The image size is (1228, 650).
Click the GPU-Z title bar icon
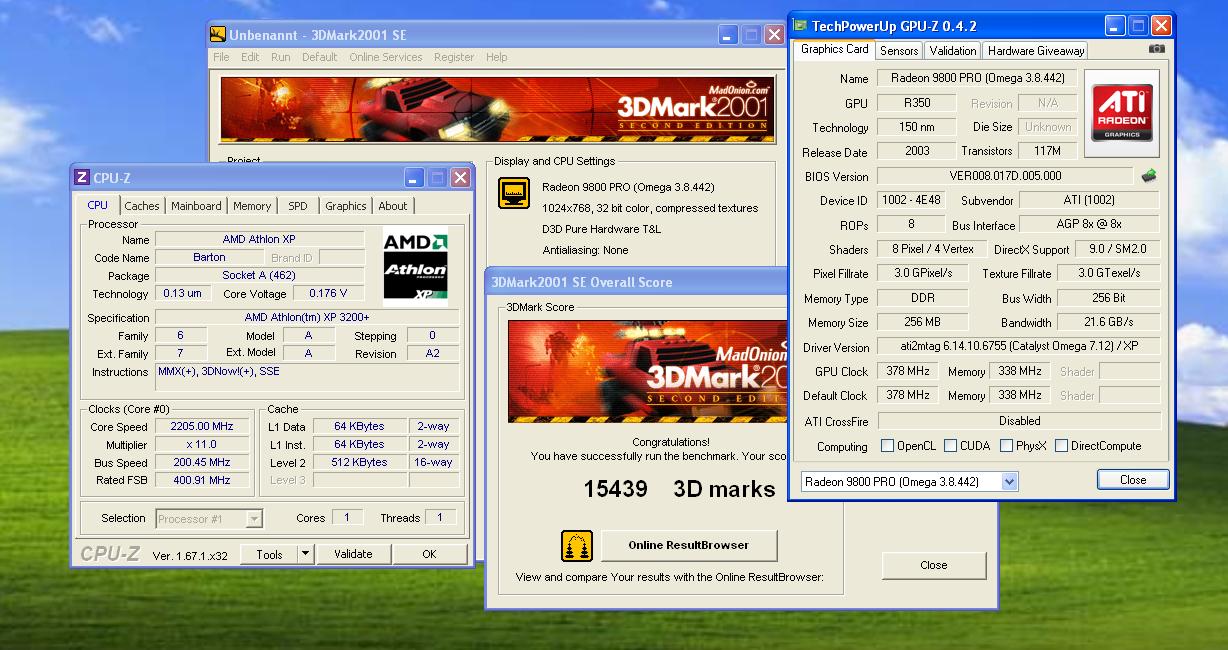pyautogui.click(x=800, y=26)
